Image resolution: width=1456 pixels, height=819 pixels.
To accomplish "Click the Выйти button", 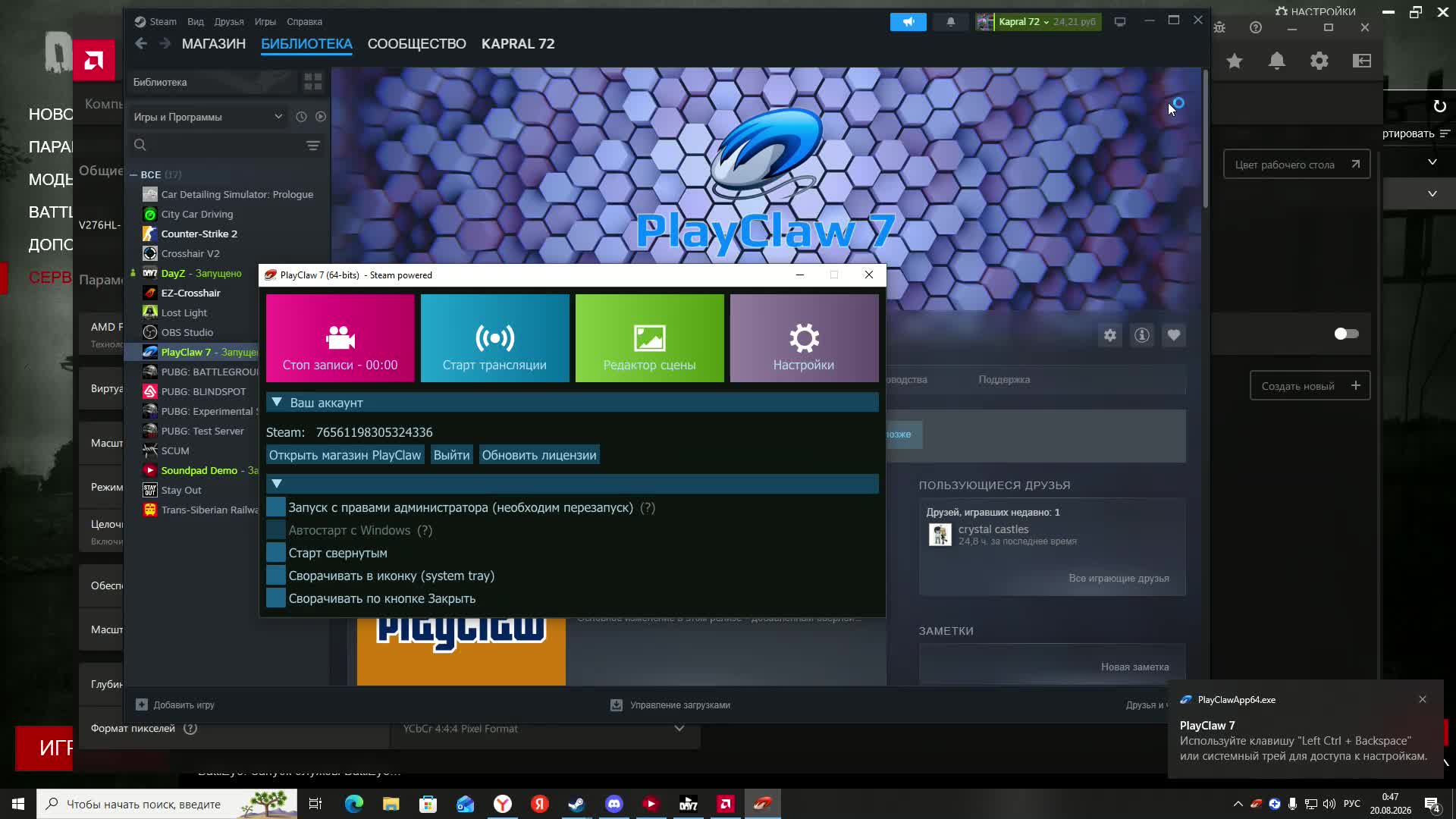I will (452, 455).
